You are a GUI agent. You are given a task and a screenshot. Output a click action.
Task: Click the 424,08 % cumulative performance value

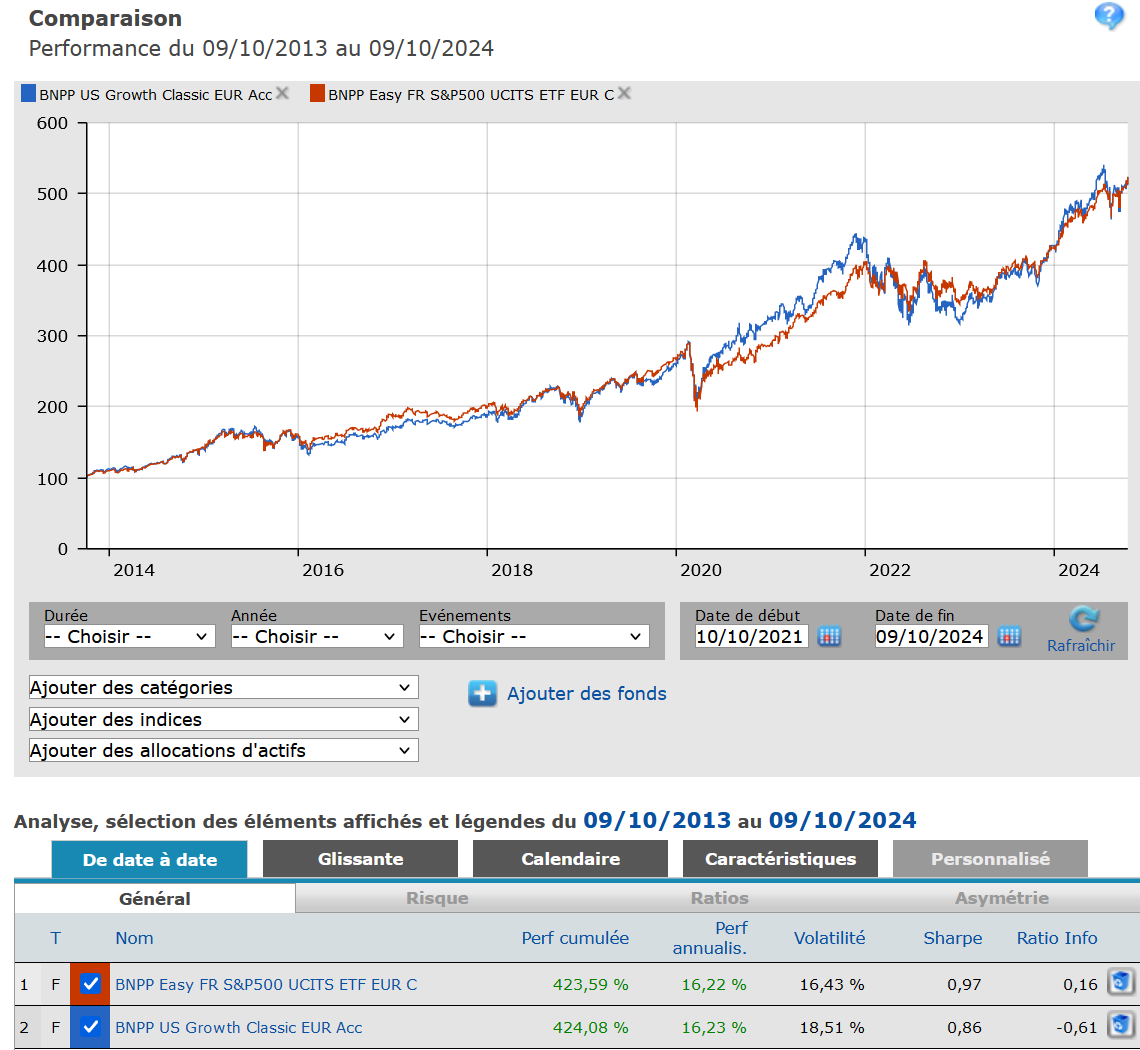click(x=590, y=1027)
